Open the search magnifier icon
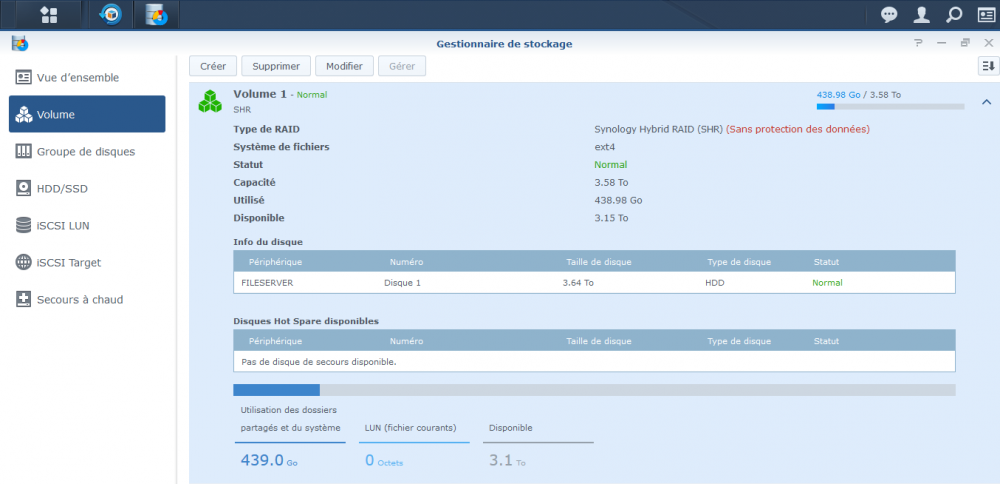 point(953,15)
